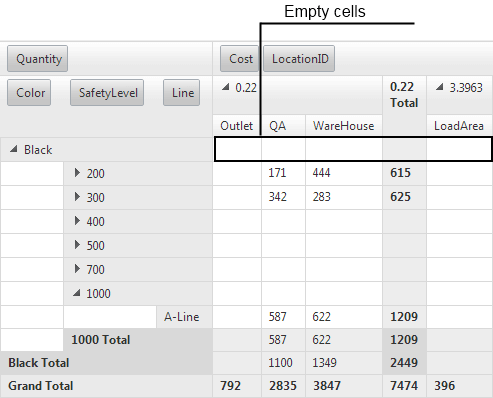Expand the 400 safety level row
The width and height of the screenshot is (493, 398).
tap(77, 221)
